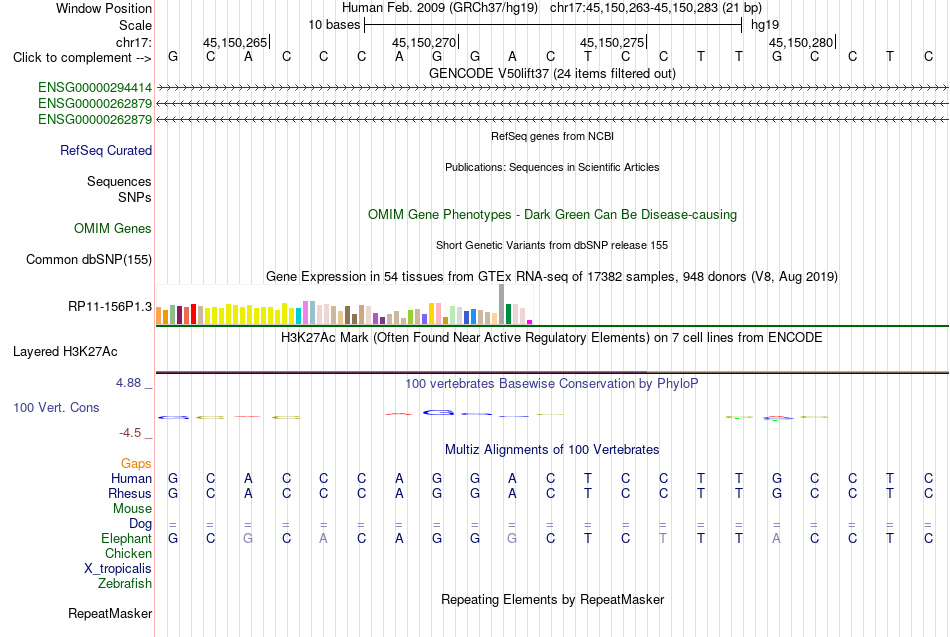The image size is (950, 637).
Task: Click 'Basewise Conservation by PhyloP' title
Action: [x=552, y=384]
